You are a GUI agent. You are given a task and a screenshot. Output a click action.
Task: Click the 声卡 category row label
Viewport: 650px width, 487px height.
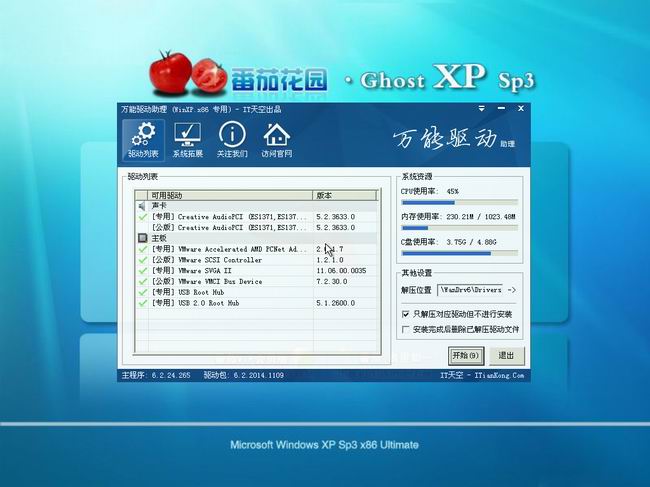159,206
